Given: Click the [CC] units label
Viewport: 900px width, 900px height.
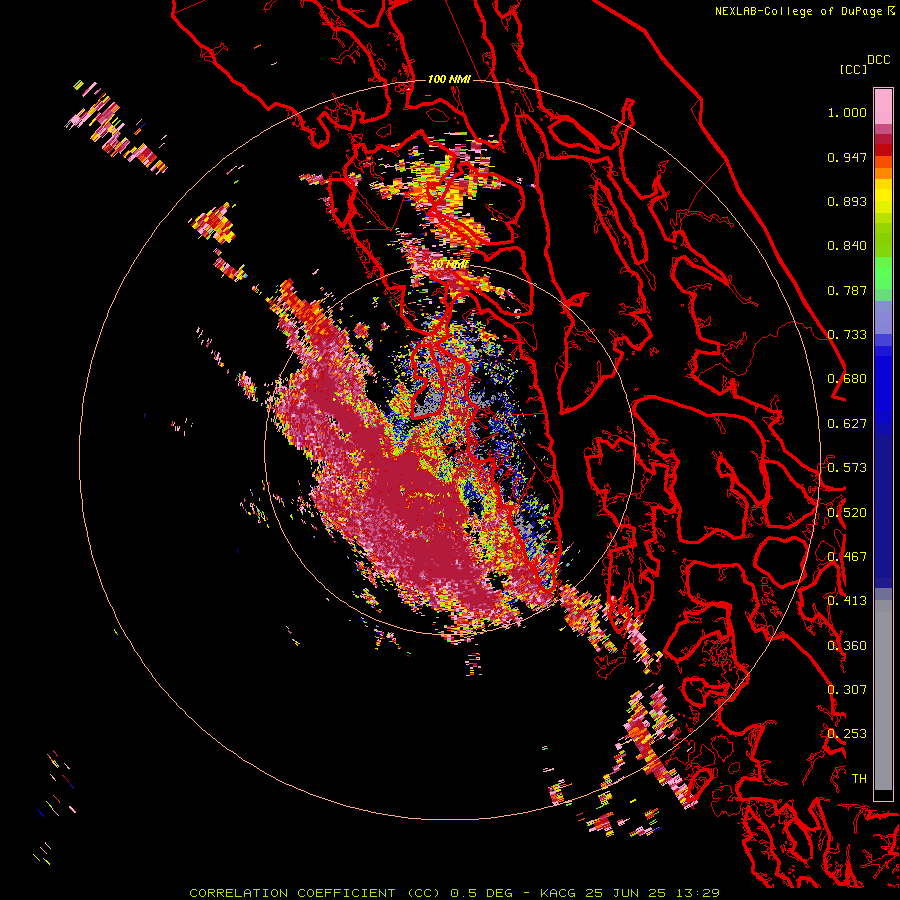Looking at the screenshot, I should [x=853, y=69].
